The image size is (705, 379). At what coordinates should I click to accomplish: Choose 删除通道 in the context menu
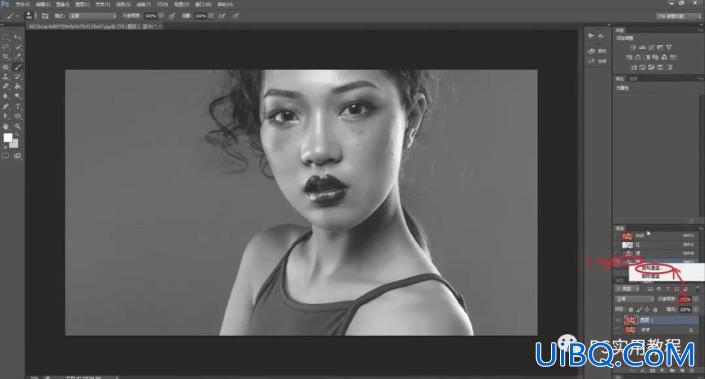pyautogui.click(x=651, y=276)
